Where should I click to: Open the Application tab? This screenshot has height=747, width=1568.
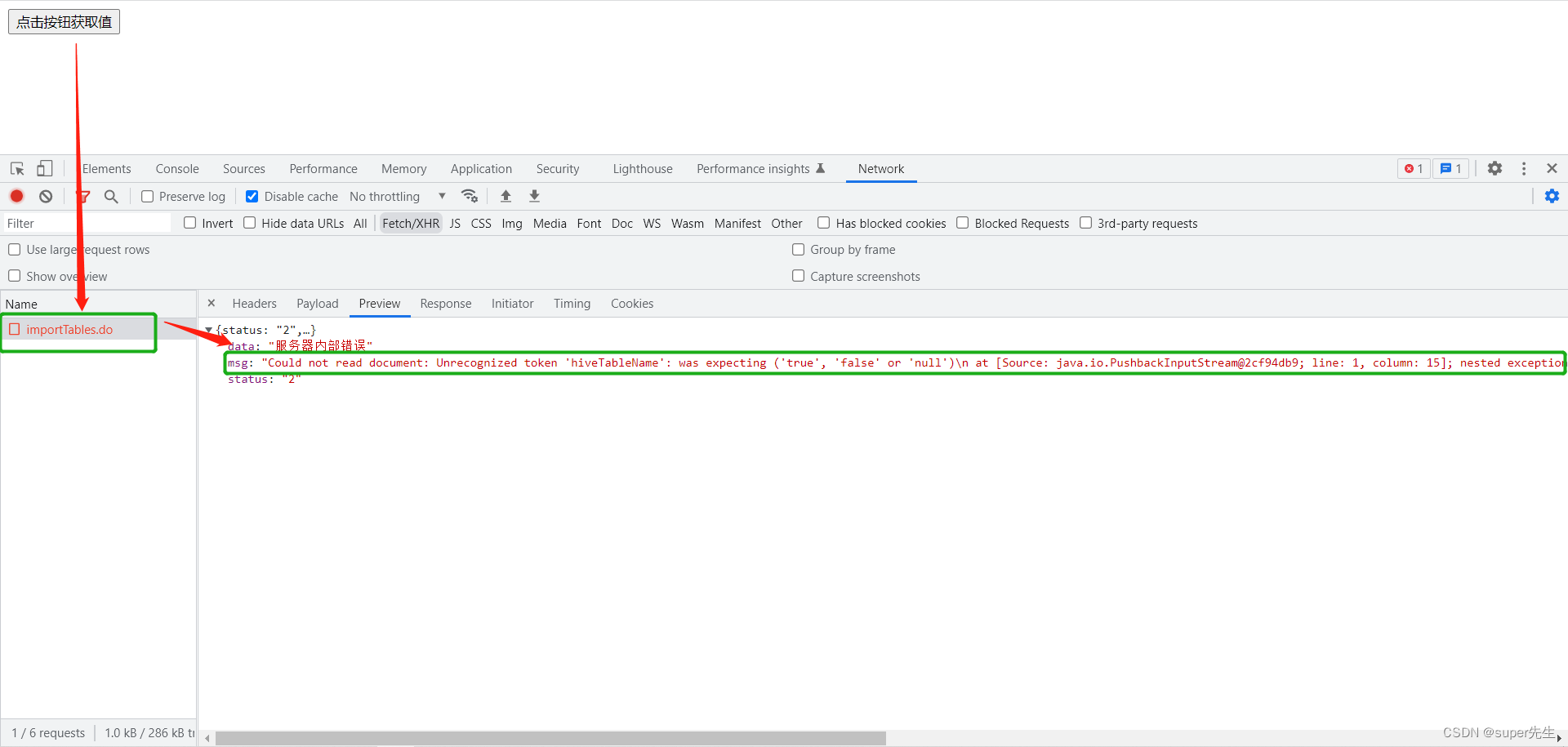[481, 168]
